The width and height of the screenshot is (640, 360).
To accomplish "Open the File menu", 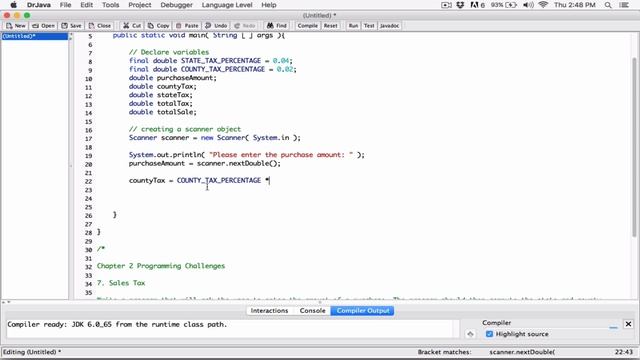I will tap(65, 5).
